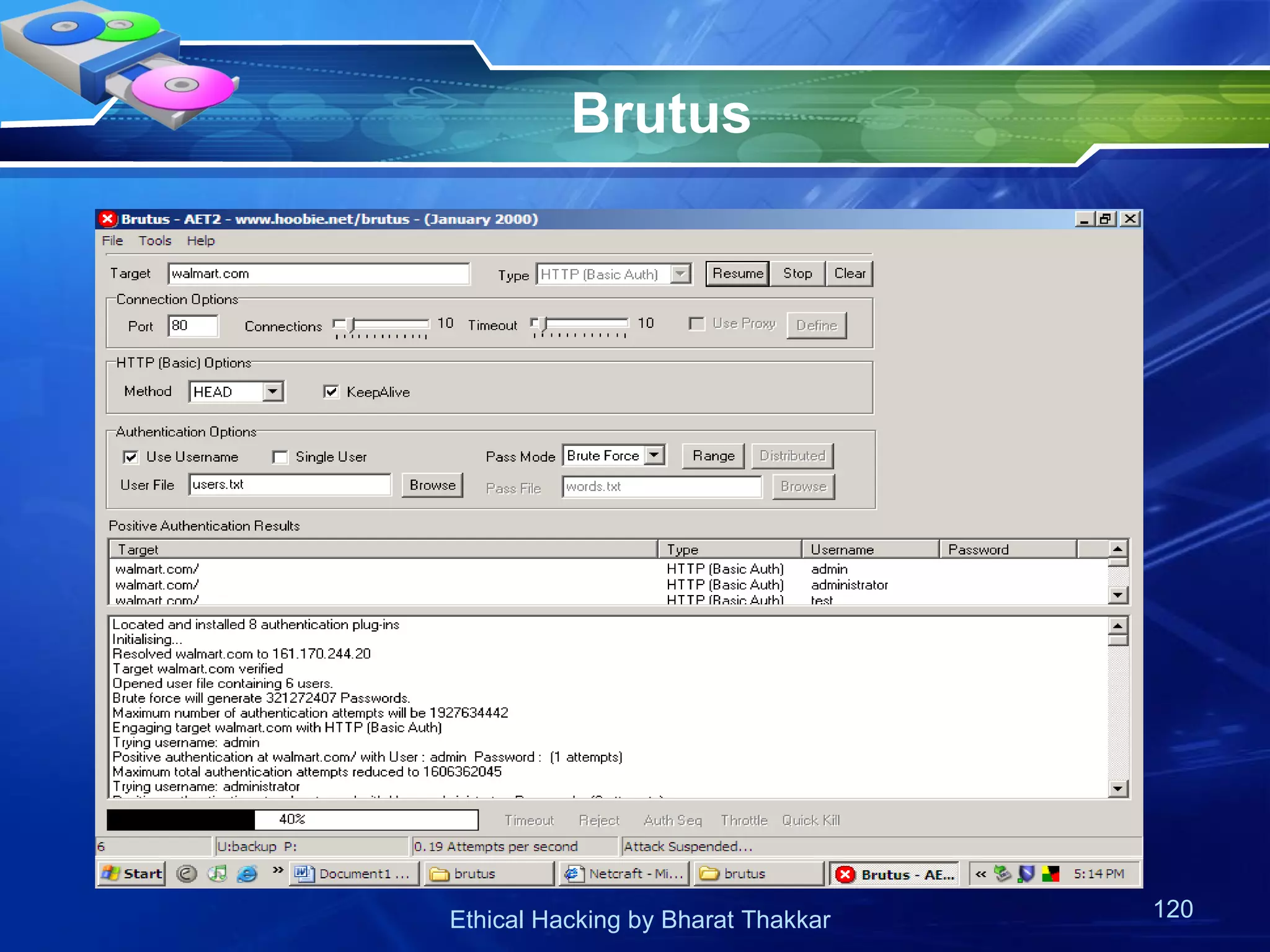
Task: Enable the Single User checkbox
Action: [280, 457]
